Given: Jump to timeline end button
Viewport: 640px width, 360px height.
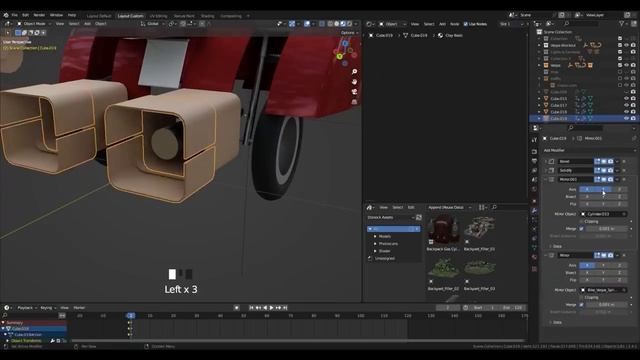Looking at the screenshot, I should pyautogui.click(x=285, y=308).
